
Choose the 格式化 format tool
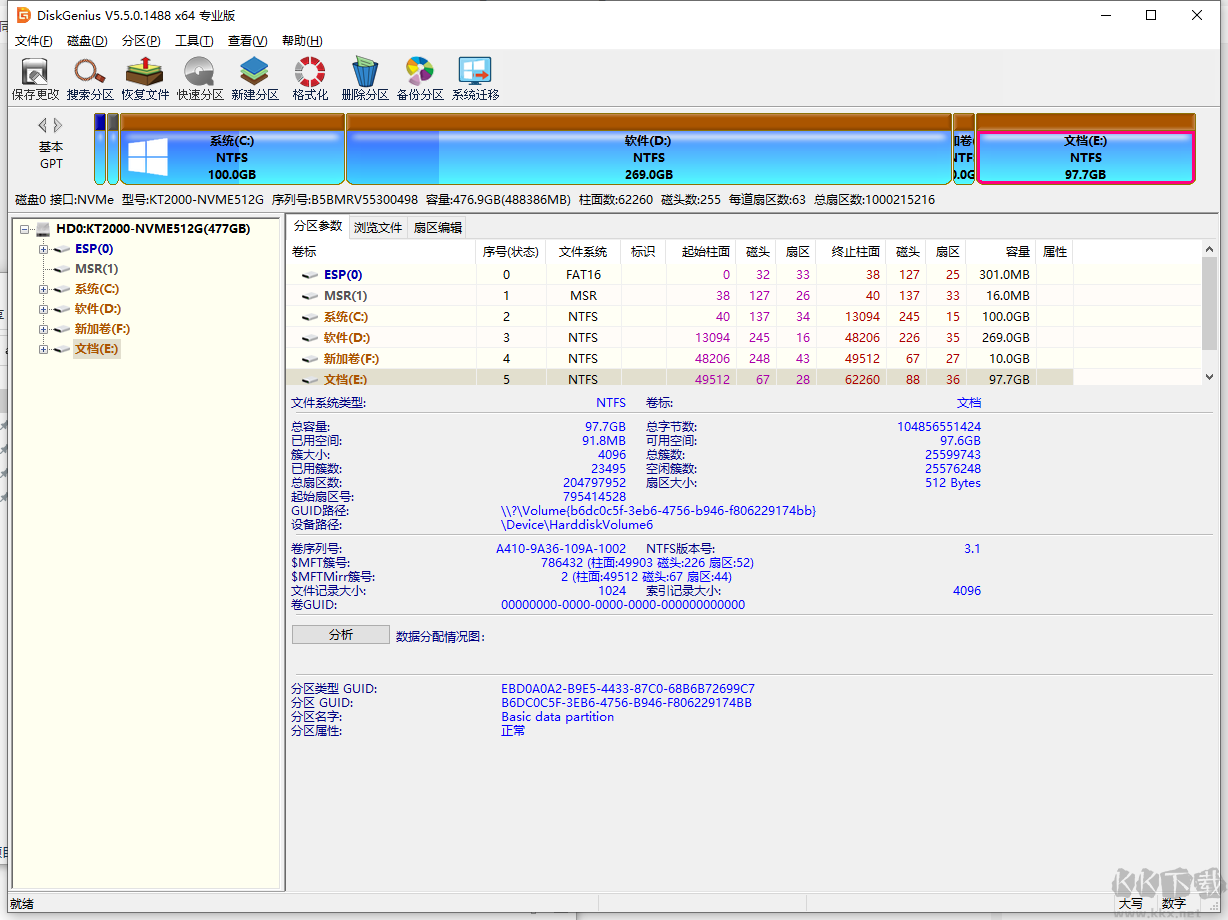point(310,79)
